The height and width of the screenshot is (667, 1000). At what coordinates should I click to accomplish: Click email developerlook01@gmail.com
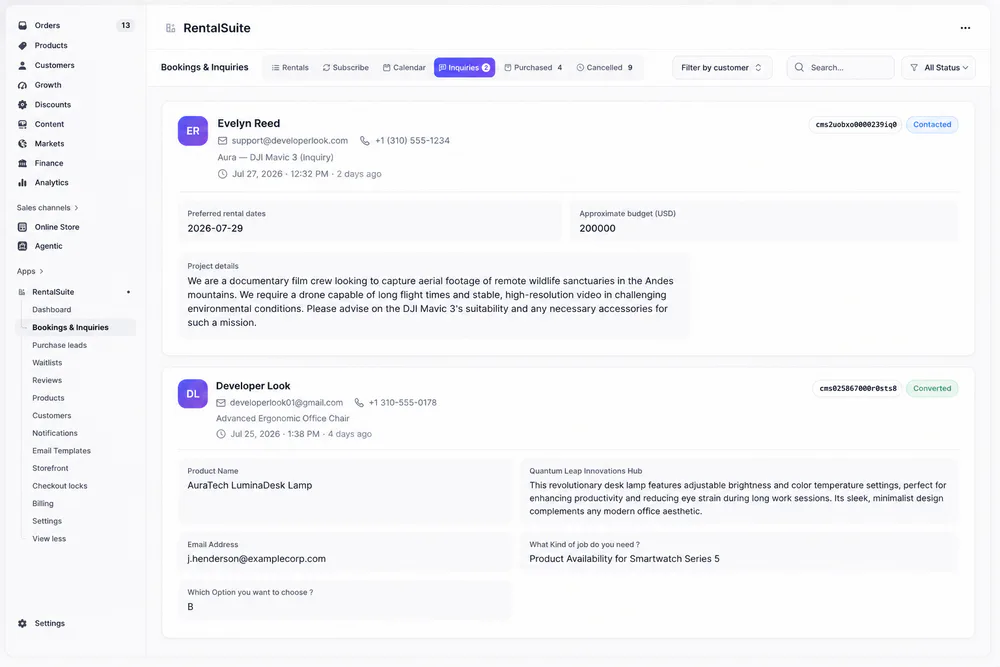click(x=286, y=403)
